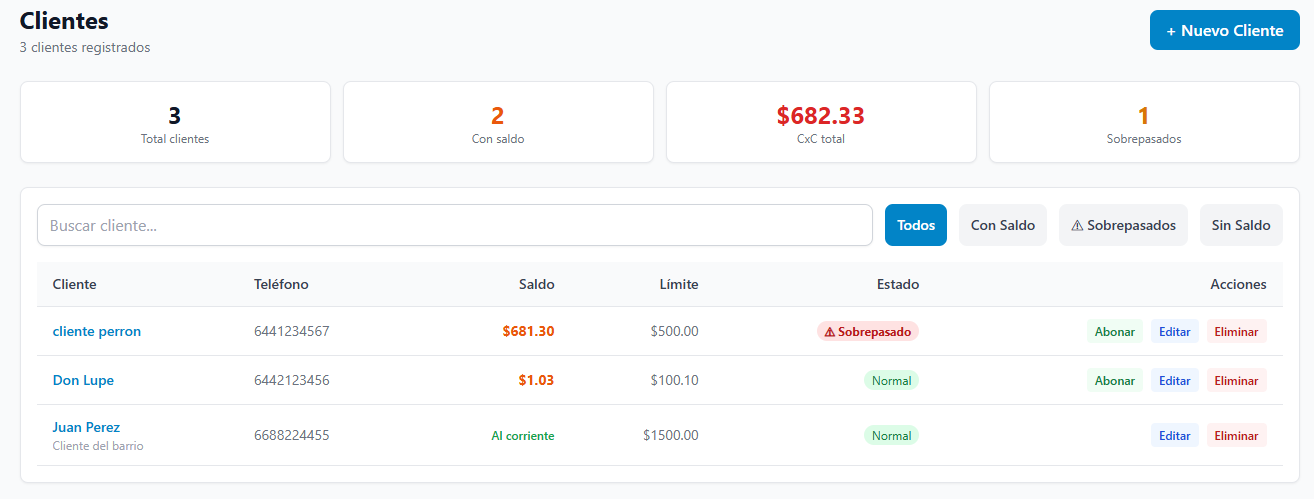Screen dimensions: 1314x499
Task: Click phone number 6442123456
Action: click(291, 380)
